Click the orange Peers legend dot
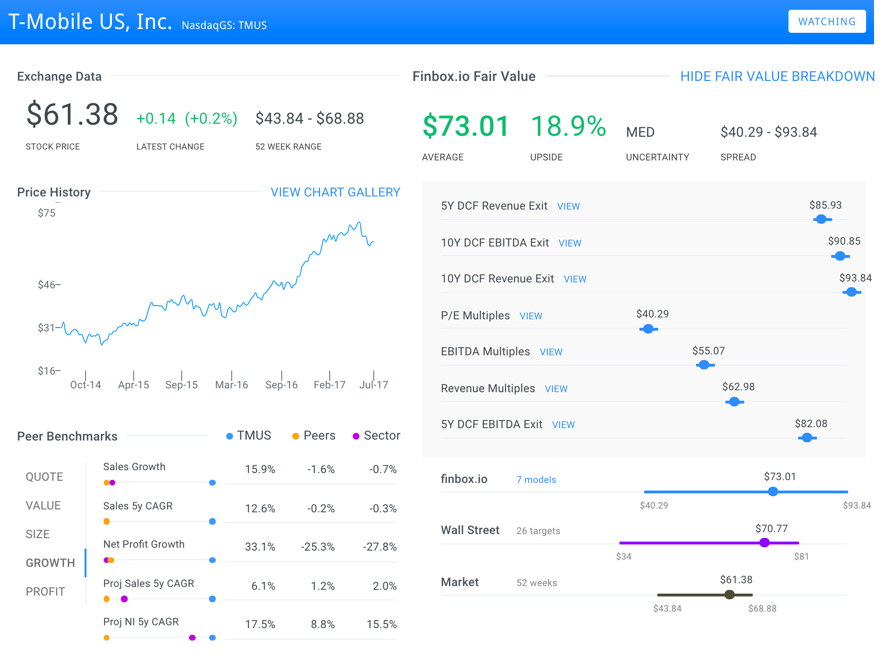This screenshot has width=891, height=659. (295, 436)
